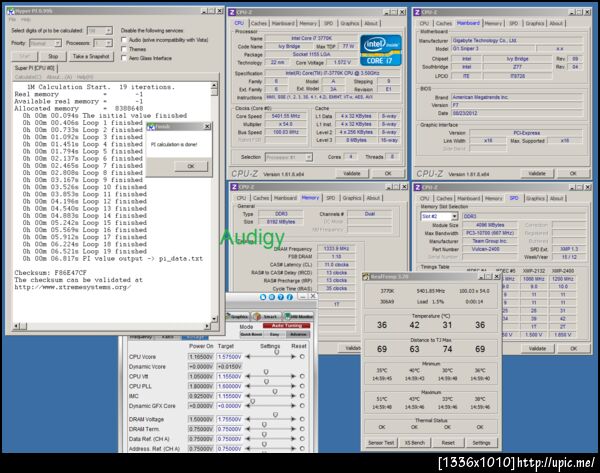Open the processor Selection dropdown in CPU-Z

coord(308,157)
